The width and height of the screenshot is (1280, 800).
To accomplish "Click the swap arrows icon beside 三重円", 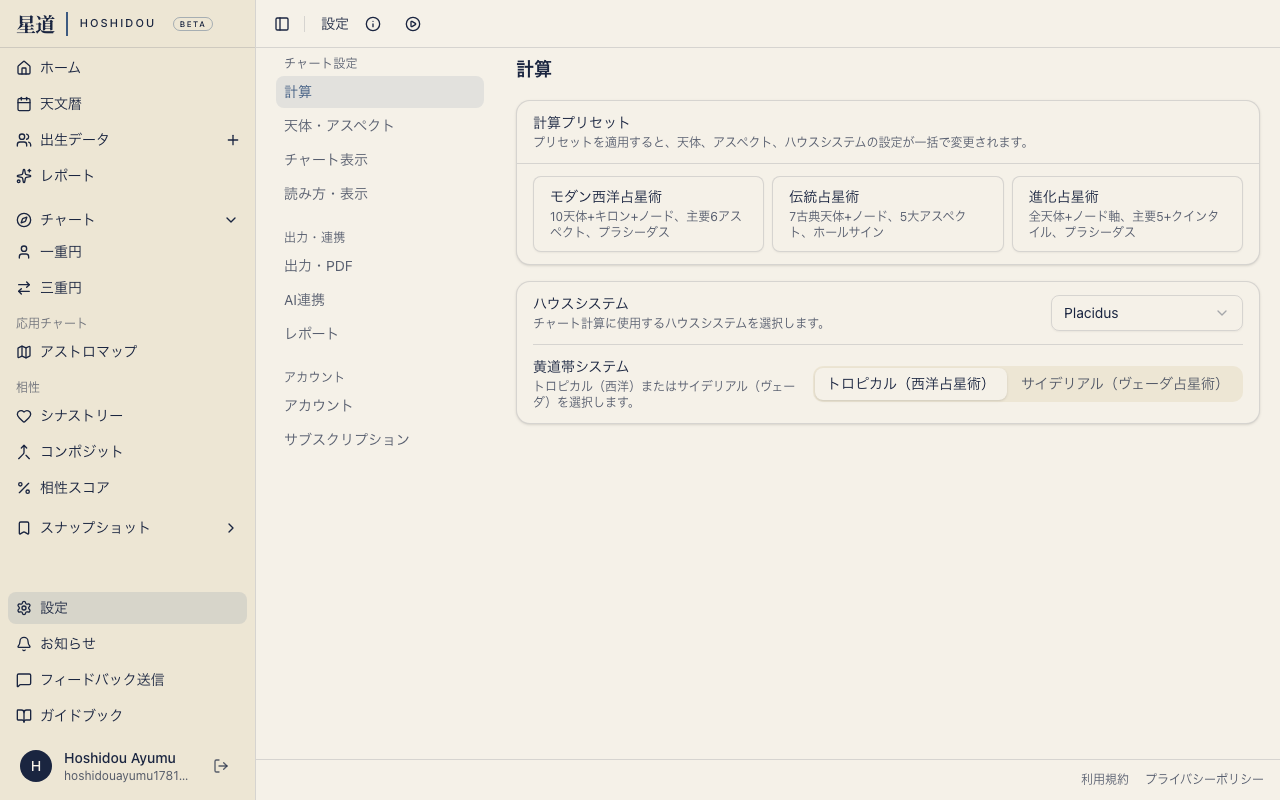I will click(24, 288).
